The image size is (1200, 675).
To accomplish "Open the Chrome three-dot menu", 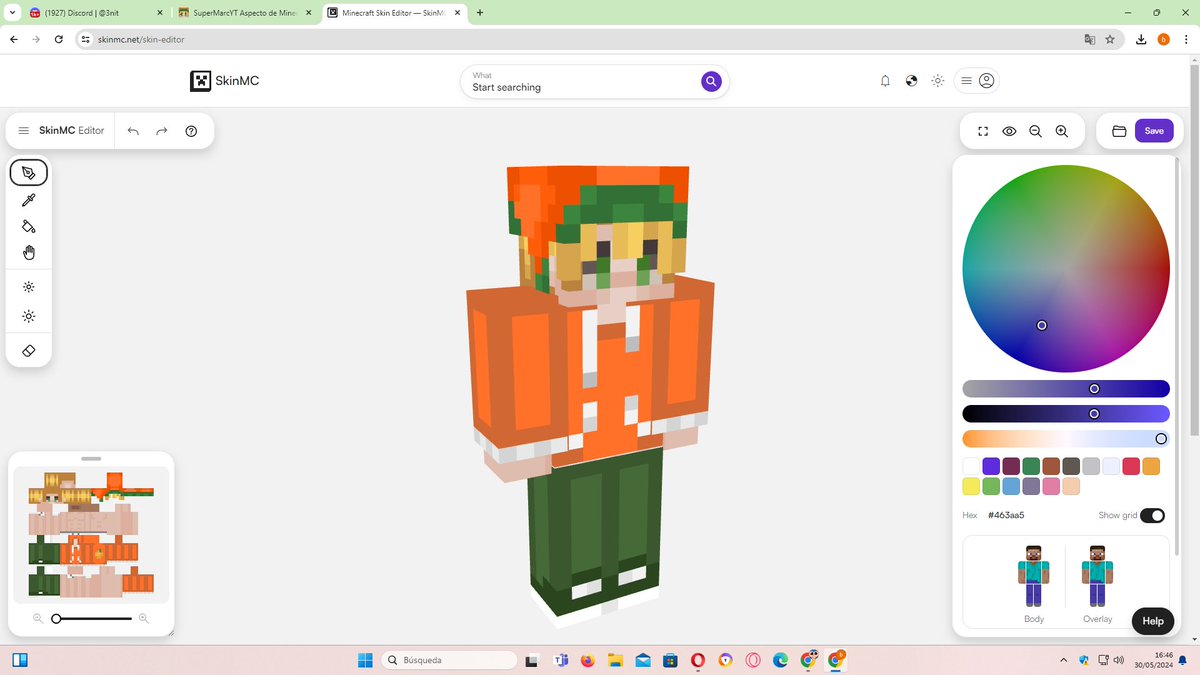I will pyautogui.click(x=1186, y=39).
